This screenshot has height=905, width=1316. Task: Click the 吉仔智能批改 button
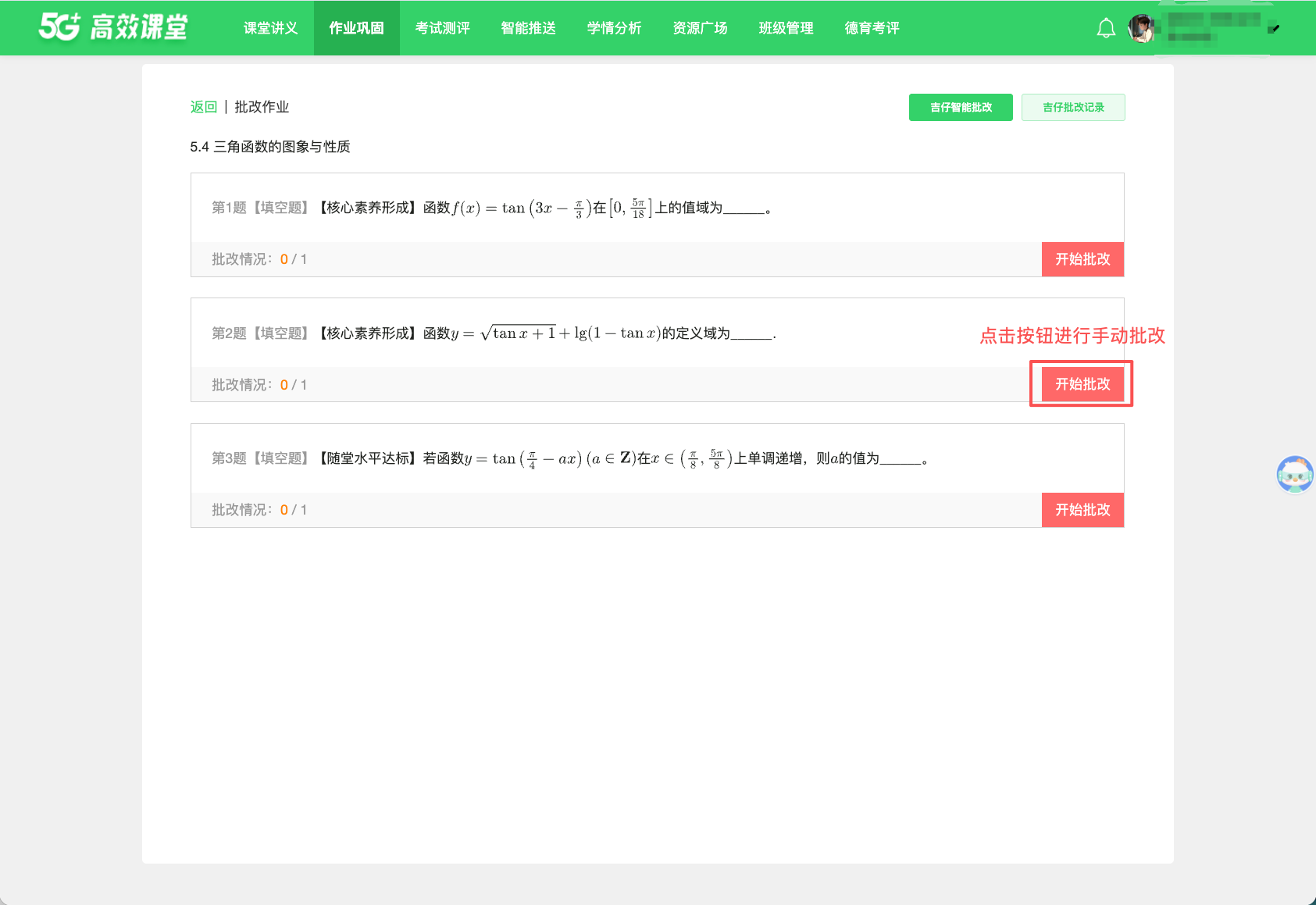[961, 108]
